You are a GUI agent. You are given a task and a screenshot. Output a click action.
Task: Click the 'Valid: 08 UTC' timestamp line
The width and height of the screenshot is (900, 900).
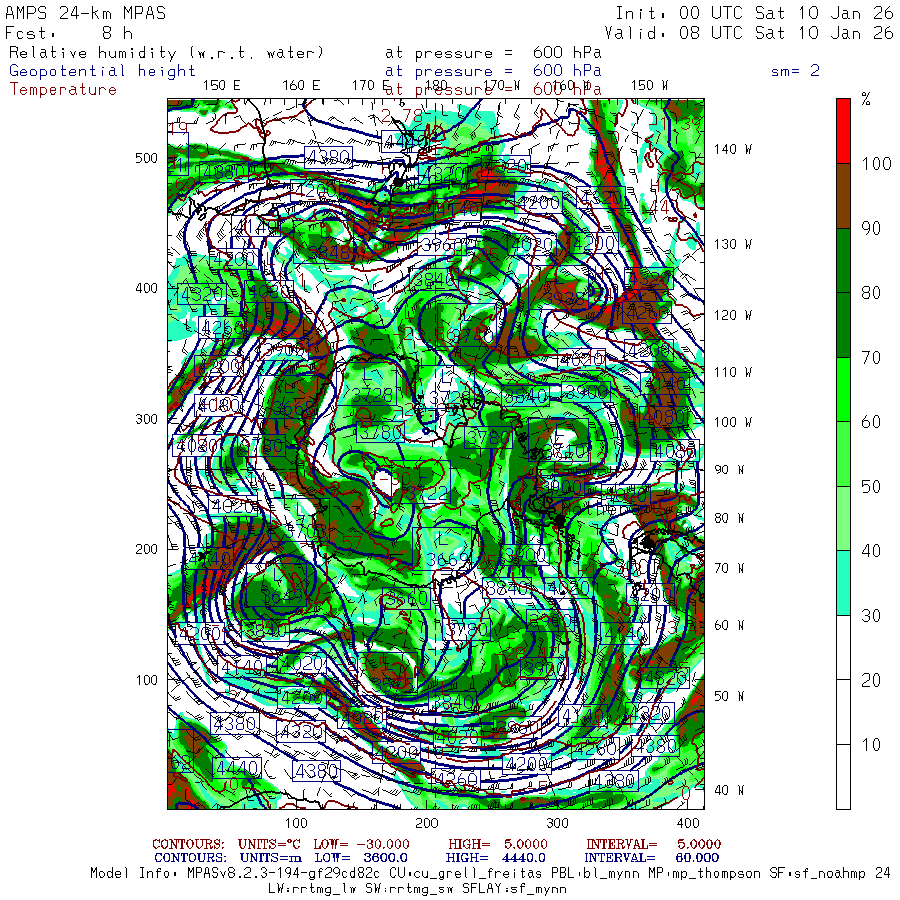point(754,33)
